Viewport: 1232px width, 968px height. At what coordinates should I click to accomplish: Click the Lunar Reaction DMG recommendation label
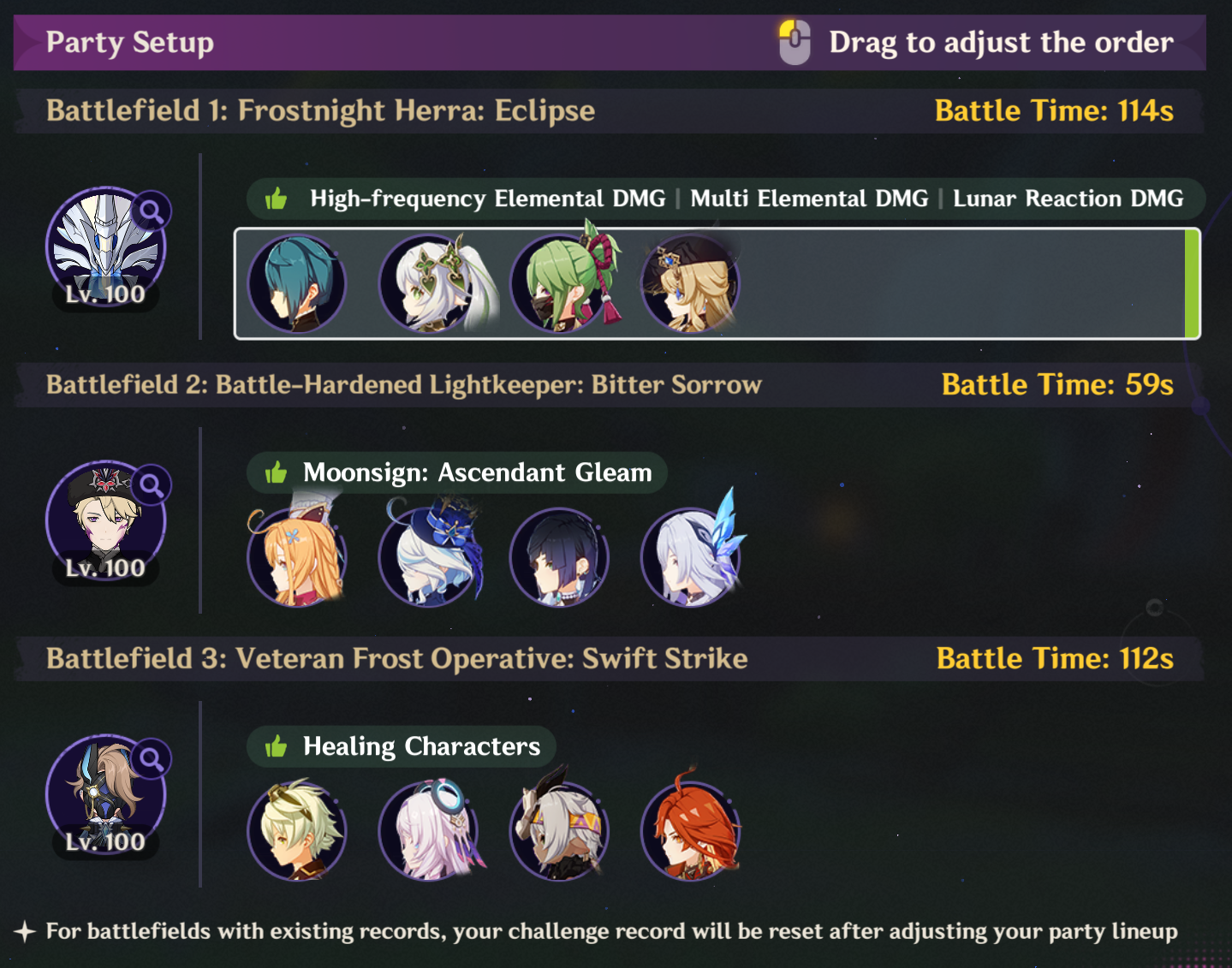coord(1068,199)
